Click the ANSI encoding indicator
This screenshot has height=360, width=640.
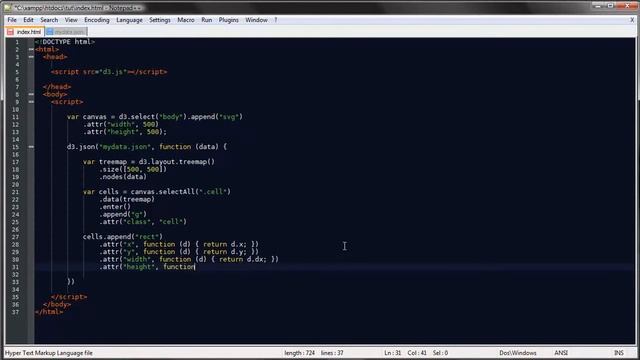click(x=561, y=353)
